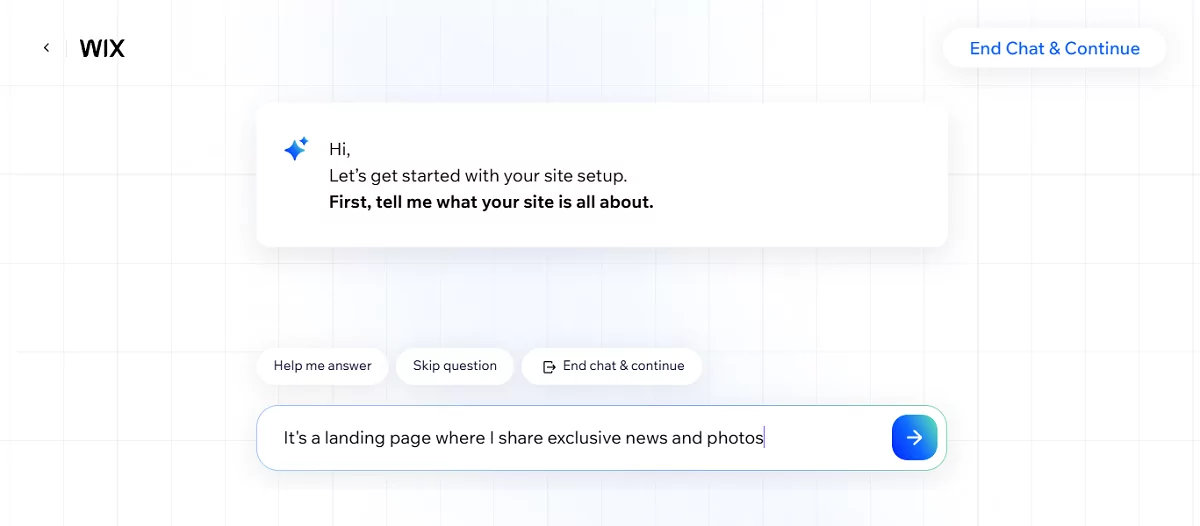The height and width of the screenshot is (526, 1200).
Task: Place the cursor after the word 'photos'
Action: 764,437
